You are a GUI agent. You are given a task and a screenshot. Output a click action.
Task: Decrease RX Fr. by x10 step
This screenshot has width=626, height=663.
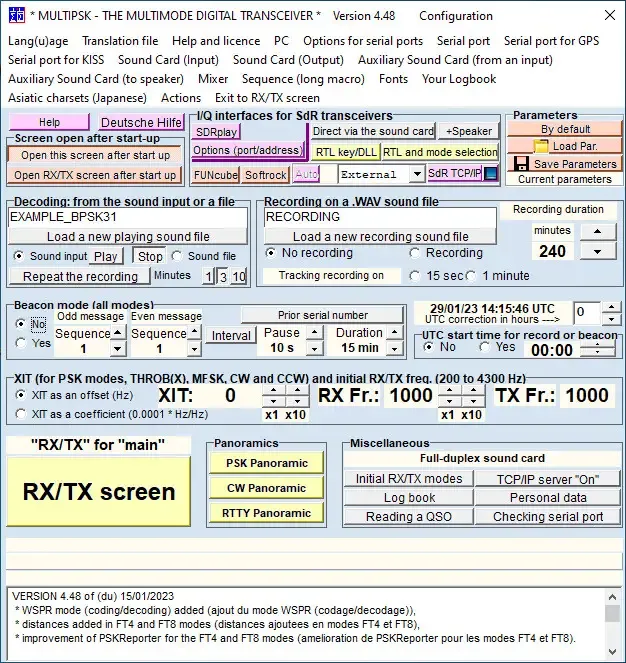pos(473,401)
